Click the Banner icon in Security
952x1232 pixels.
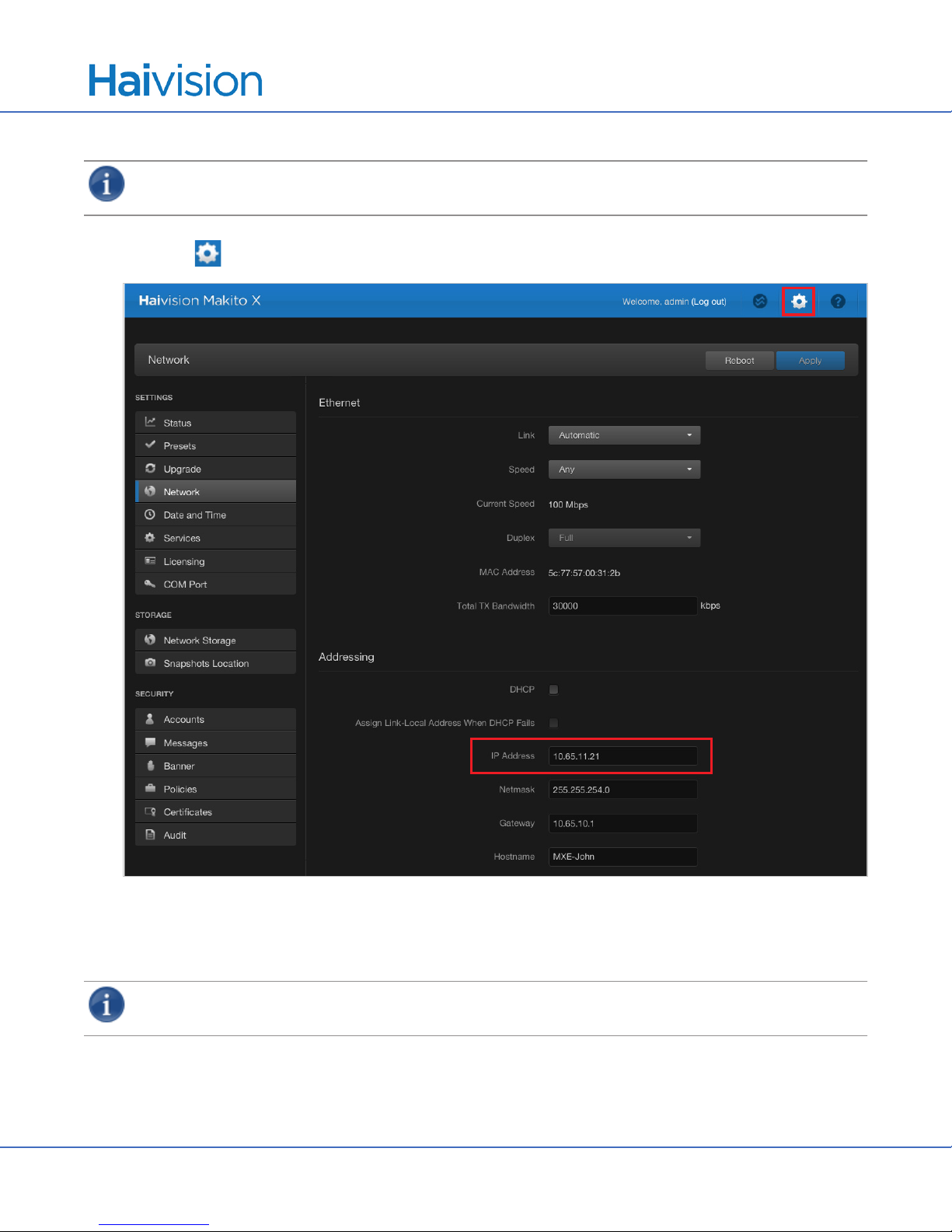[150, 766]
